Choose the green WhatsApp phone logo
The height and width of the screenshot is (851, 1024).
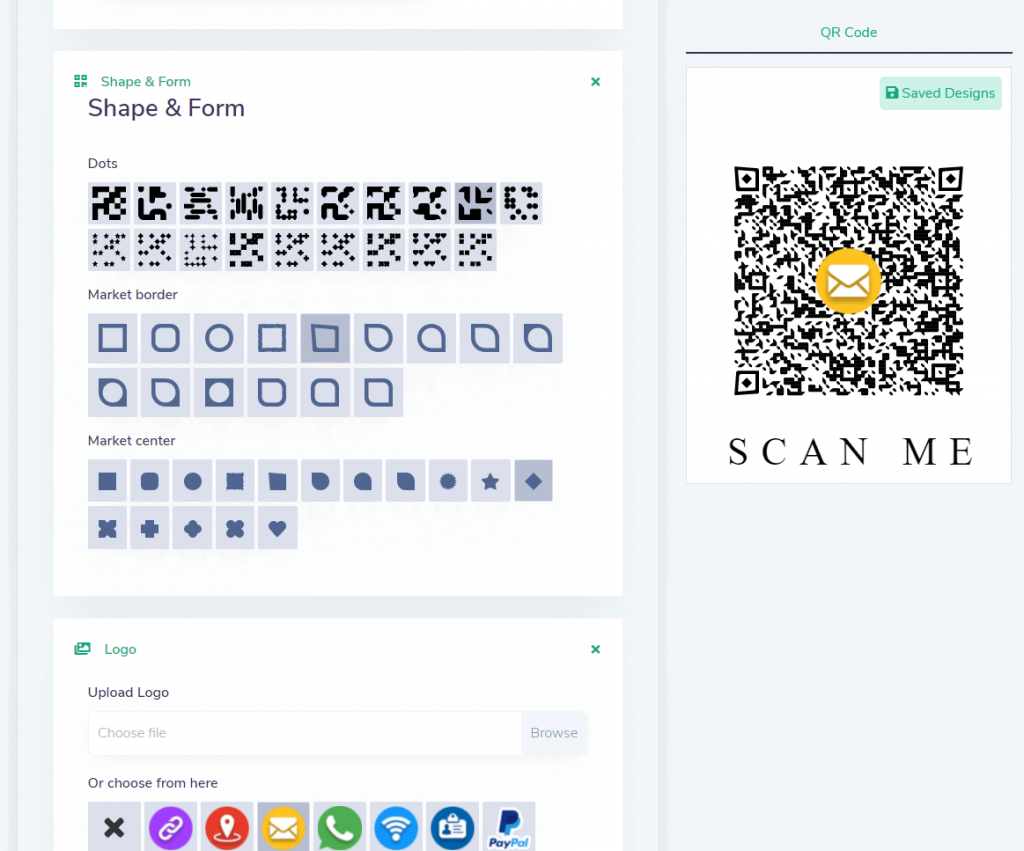[x=340, y=827]
